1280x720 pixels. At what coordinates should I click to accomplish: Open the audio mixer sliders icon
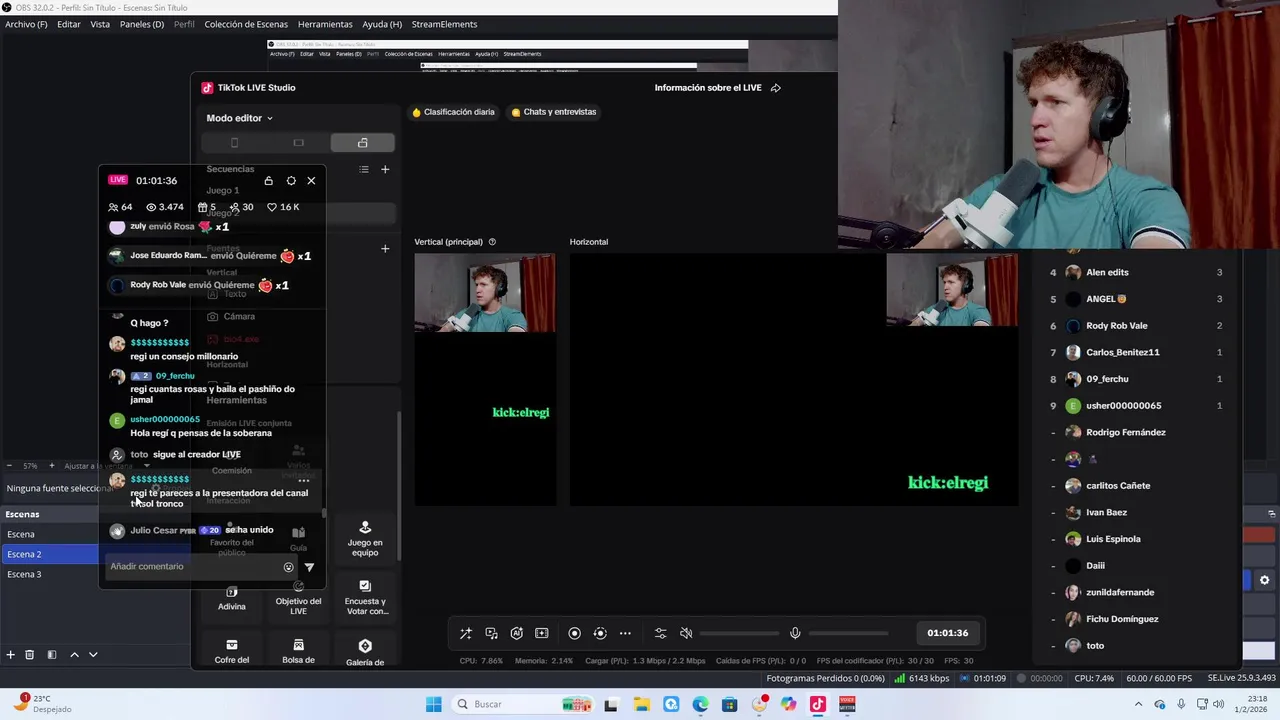click(x=660, y=633)
